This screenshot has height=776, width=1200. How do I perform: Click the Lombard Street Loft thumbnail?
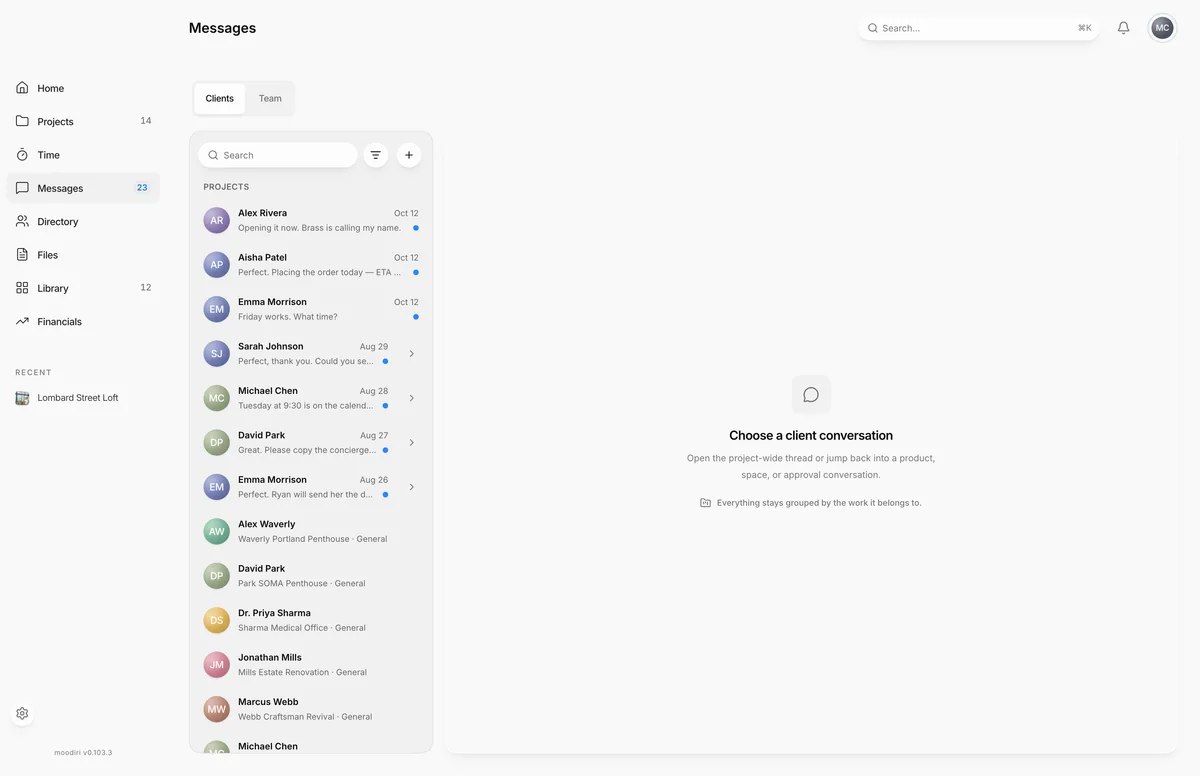click(22, 398)
